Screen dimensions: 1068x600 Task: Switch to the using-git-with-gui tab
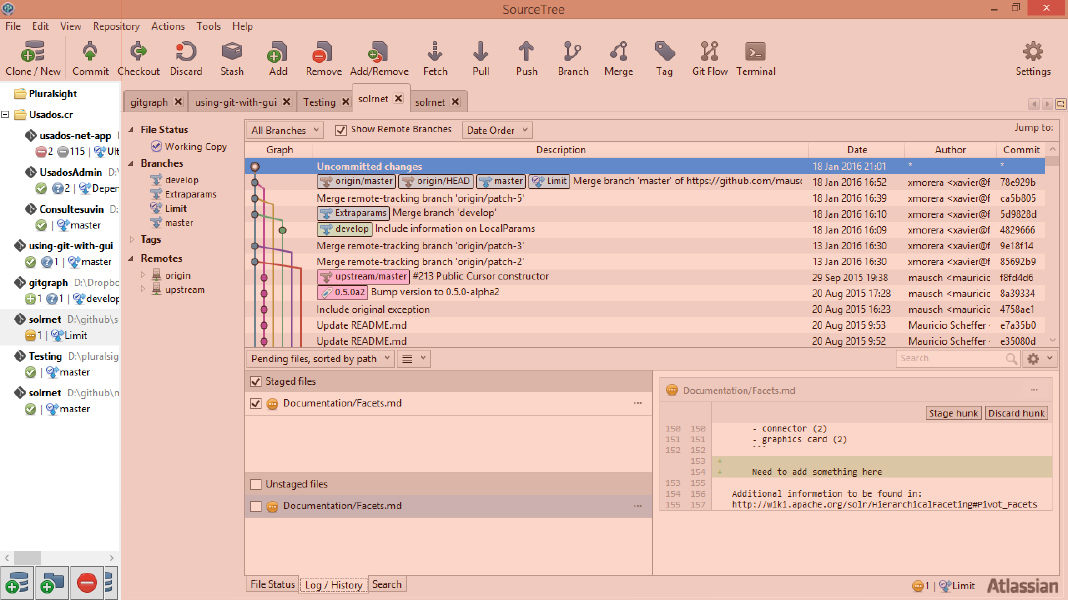click(x=236, y=102)
